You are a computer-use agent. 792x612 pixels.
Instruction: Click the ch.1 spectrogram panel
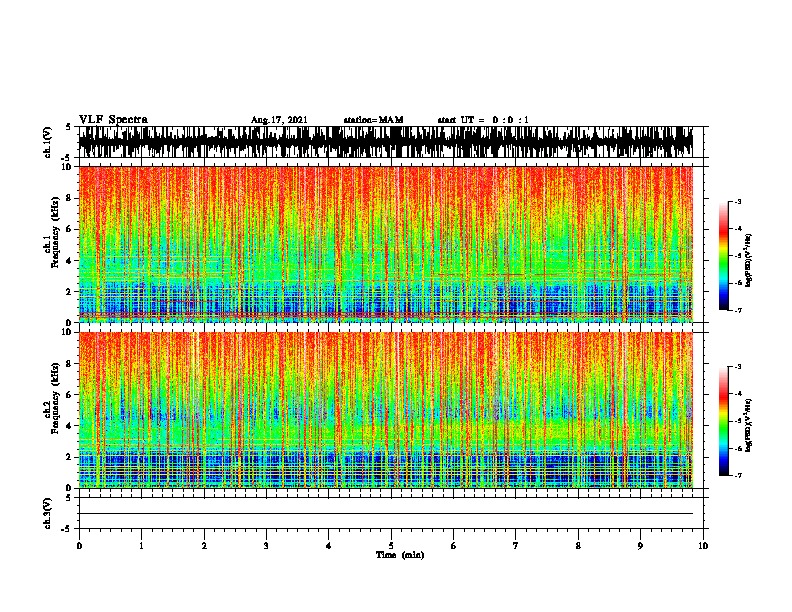(386, 244)
